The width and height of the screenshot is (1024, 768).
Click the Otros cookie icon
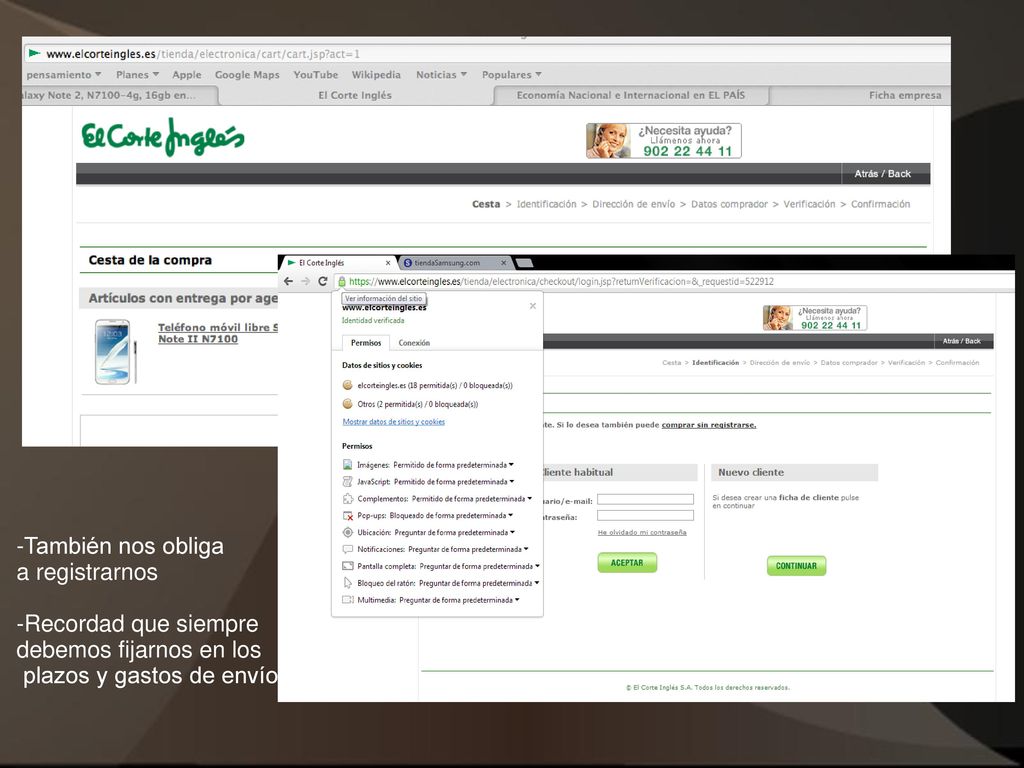[347, 404]
